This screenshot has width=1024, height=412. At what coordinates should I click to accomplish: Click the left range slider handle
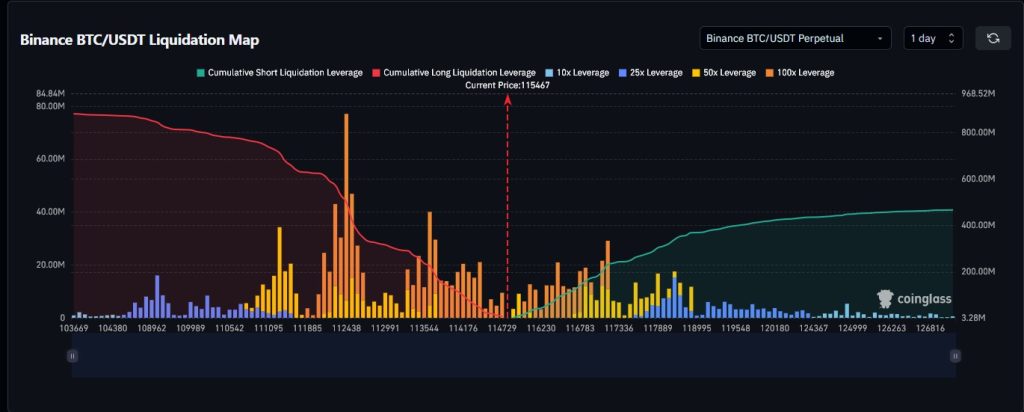[72, 355]
